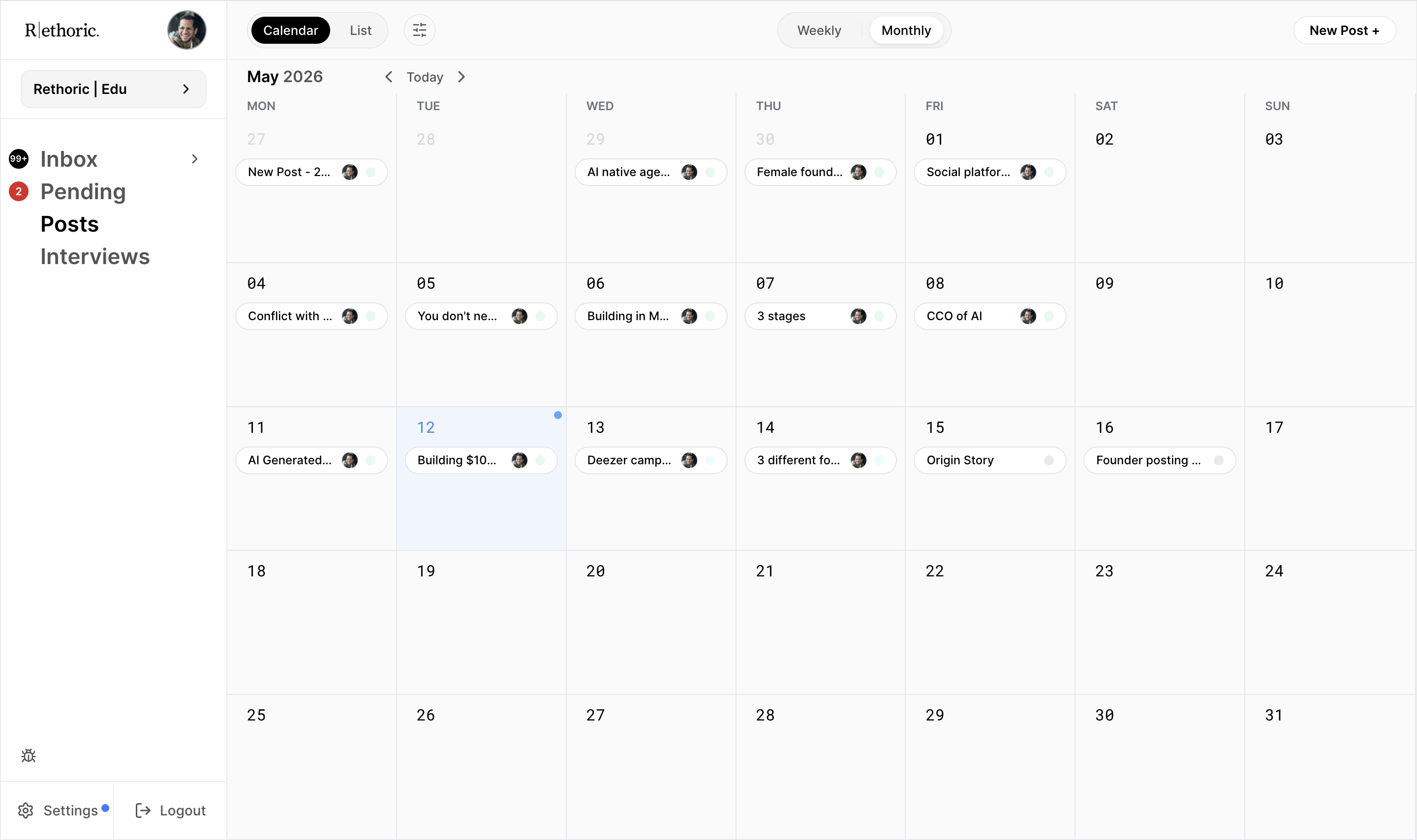This screenshot has height=840, width=1417.
Task: Click author avatar on '3 different fo...' post
Action: (858, 460)
